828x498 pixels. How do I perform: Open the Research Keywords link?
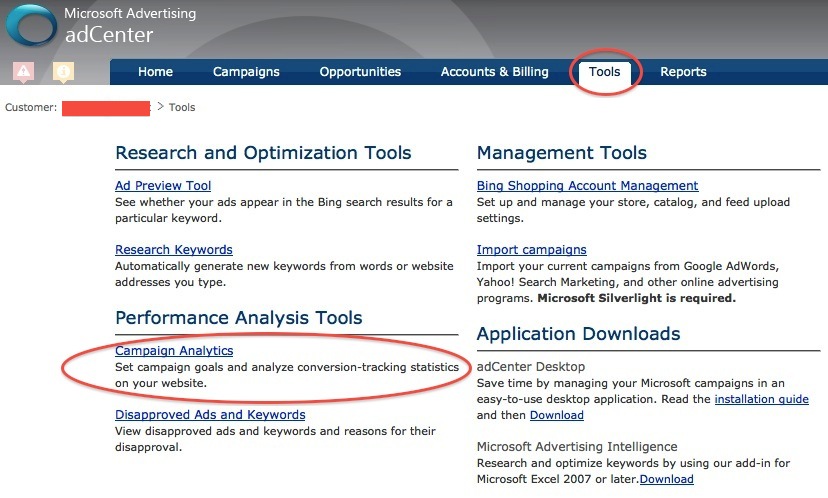coord(174,250)
